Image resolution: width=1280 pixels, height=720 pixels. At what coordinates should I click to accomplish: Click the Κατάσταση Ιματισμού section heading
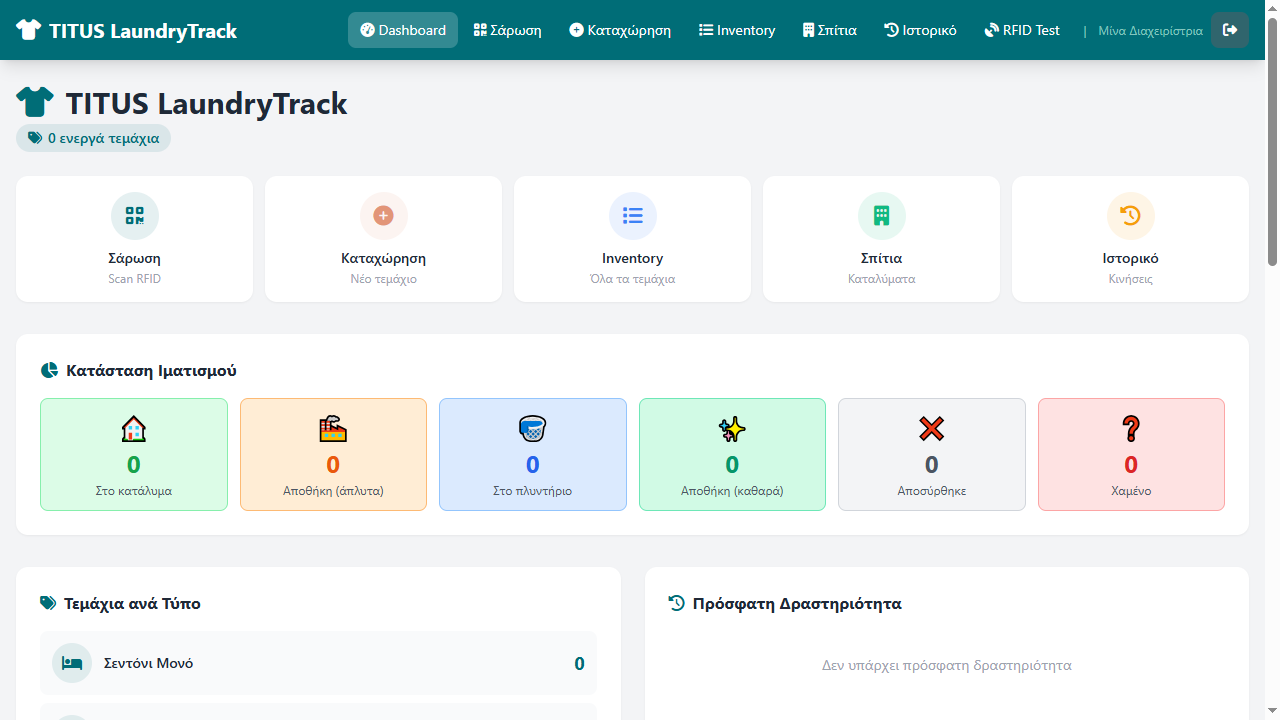[152, 371]
